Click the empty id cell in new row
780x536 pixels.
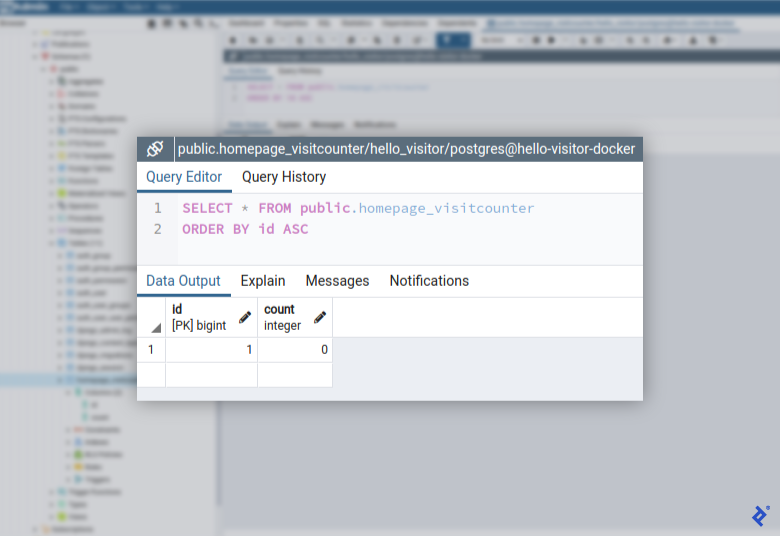pyautogui.click(x=211, y=375)
